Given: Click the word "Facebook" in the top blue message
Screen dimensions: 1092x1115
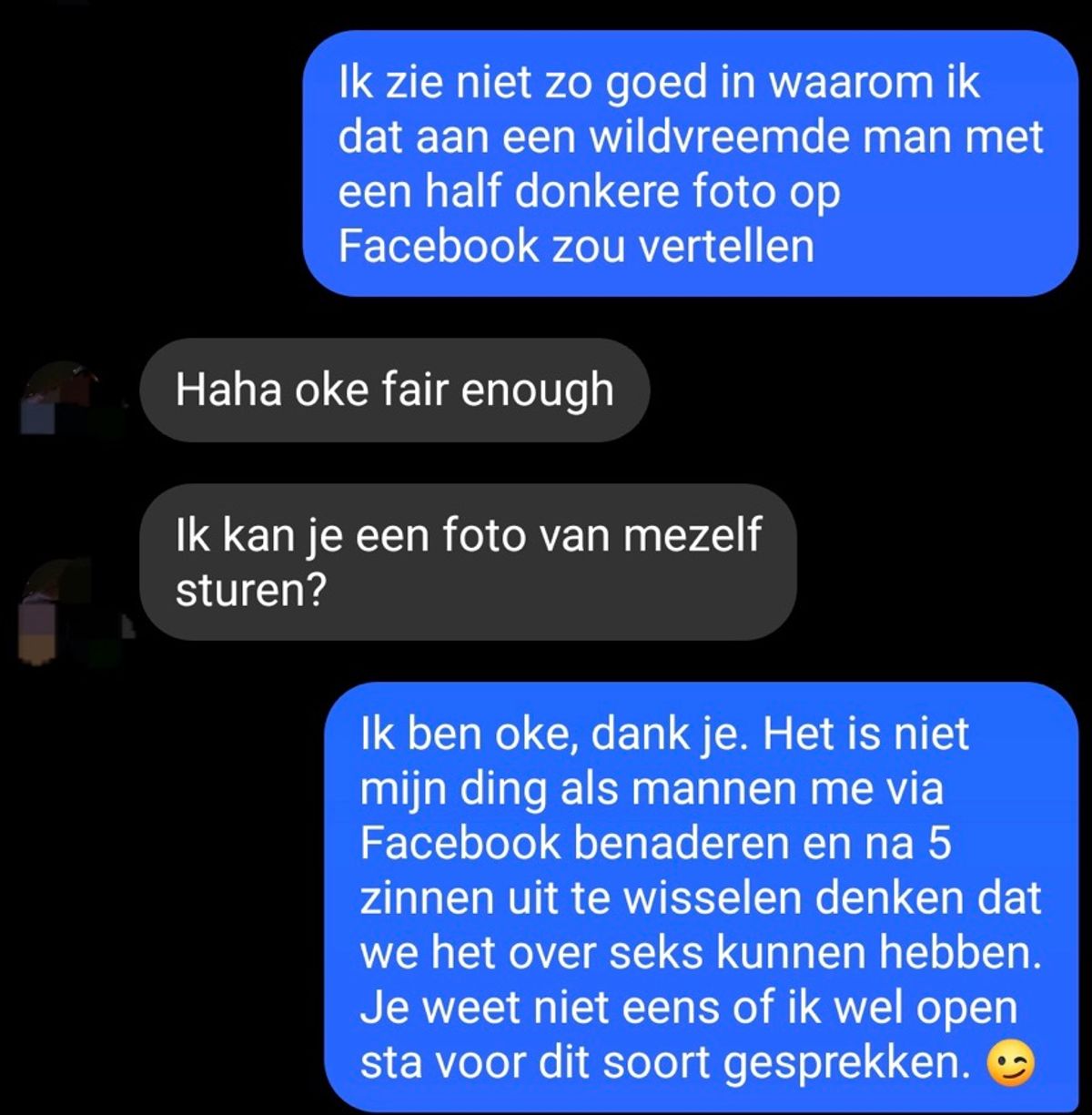Looking at the screenshot, I should tap(440, 247).
